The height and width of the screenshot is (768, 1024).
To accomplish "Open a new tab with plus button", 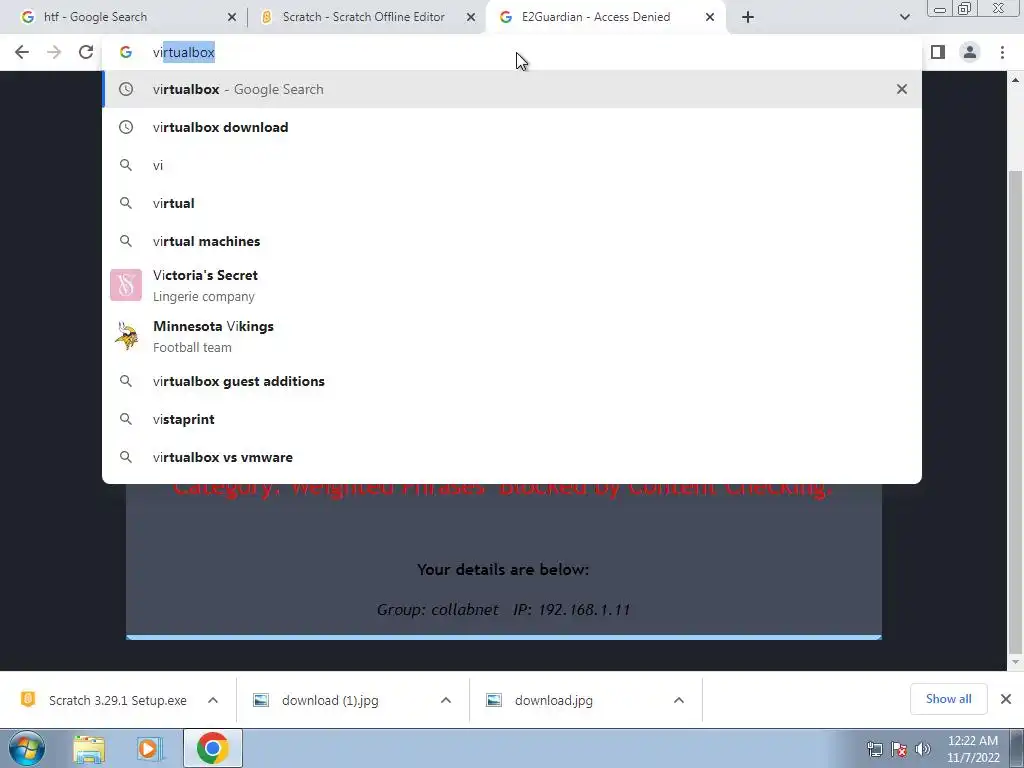I will click(x=748, y=17).
